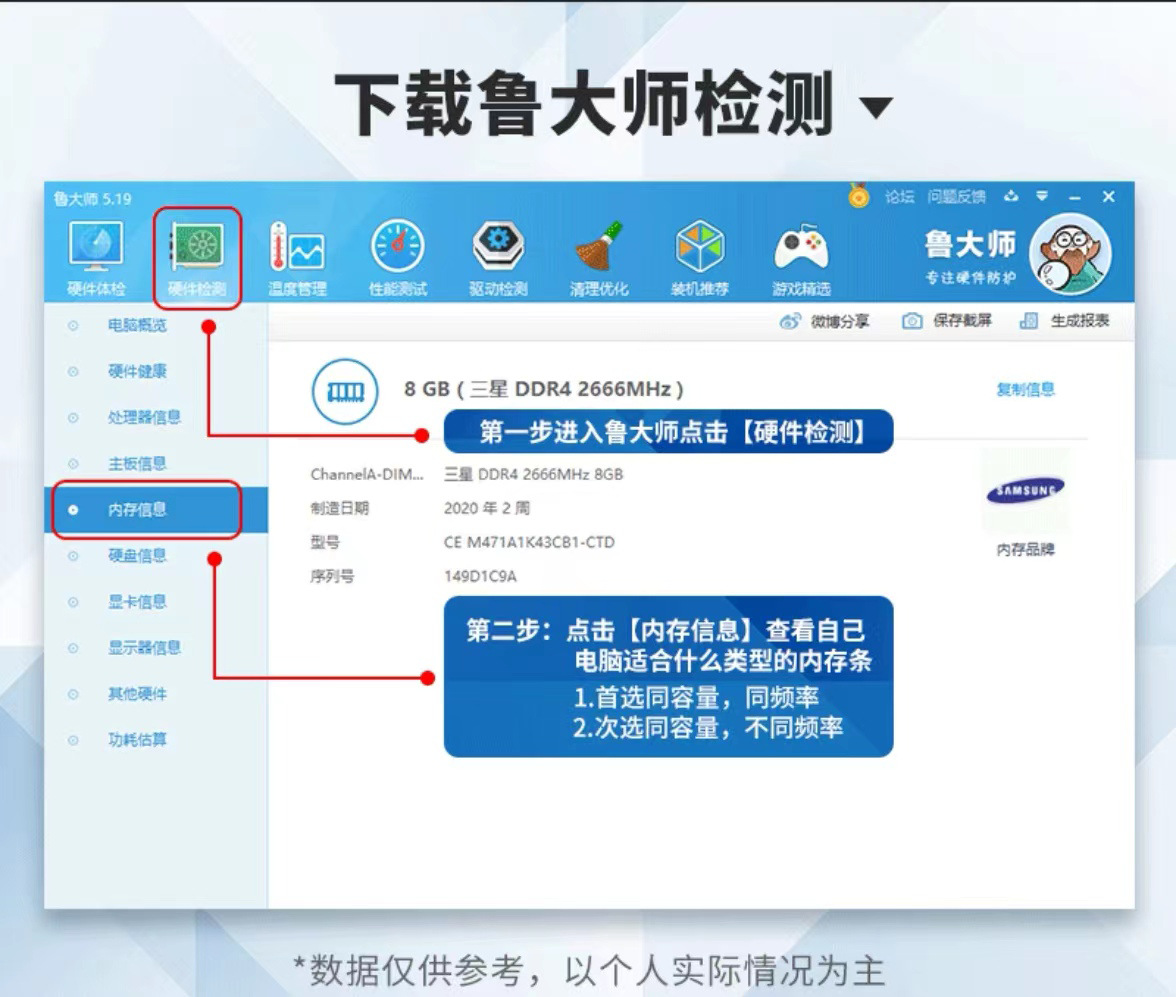Select 硬件检测 hardware detection icon
Viewport: 1176px width, 997px height.
[x=197, y=259]
